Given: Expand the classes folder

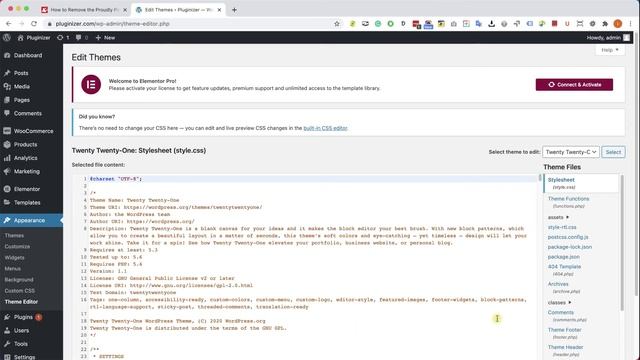Looking at the screenshot, I should [559, 302].
